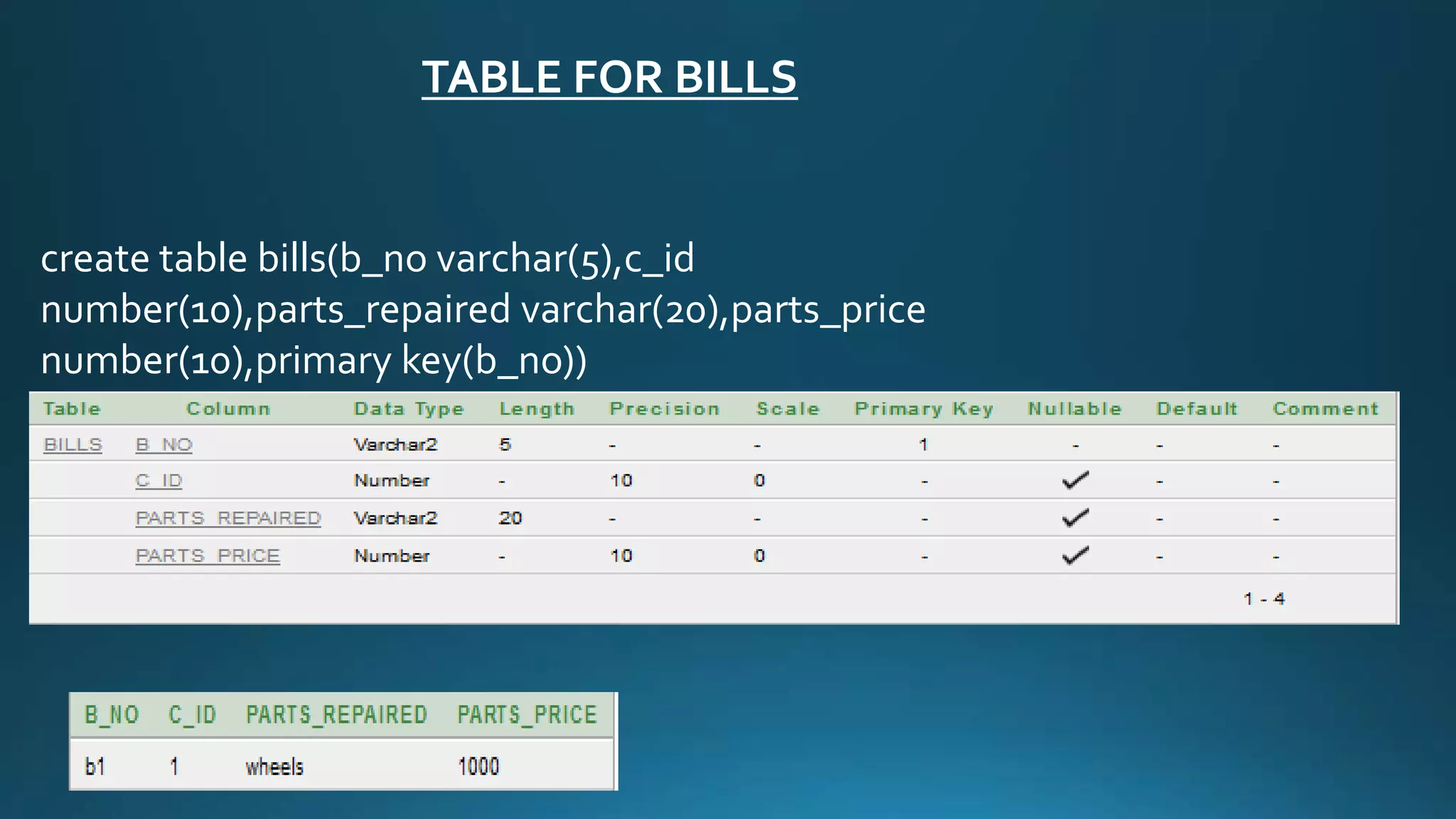Click precision 10 in C_ID row

pyautogui.click(x=621, y=481)
